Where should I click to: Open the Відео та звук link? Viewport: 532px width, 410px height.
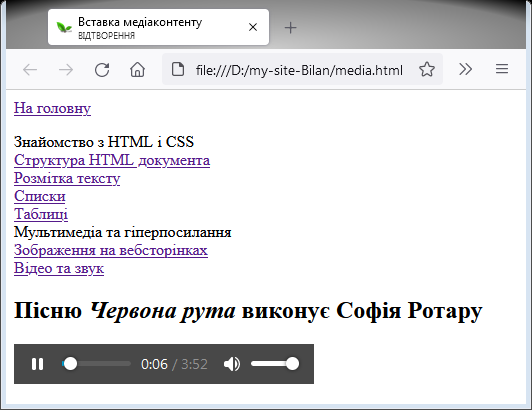click(x=59, y=268)
